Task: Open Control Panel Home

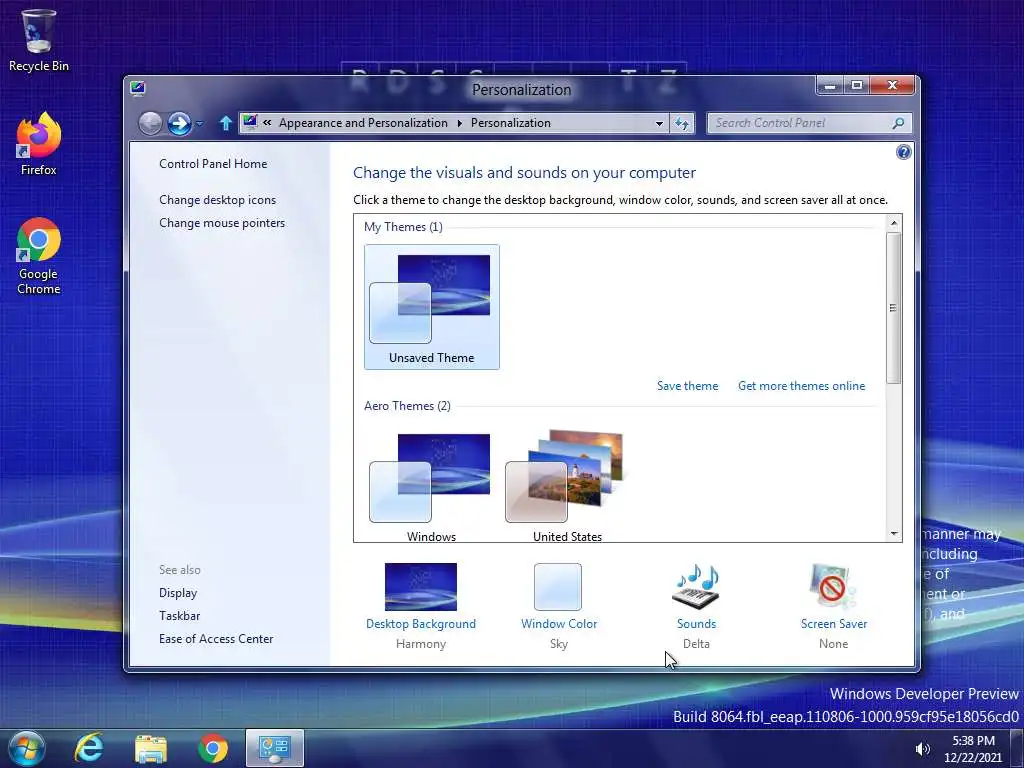Action: pyautogui.click(x=213, y=164)
